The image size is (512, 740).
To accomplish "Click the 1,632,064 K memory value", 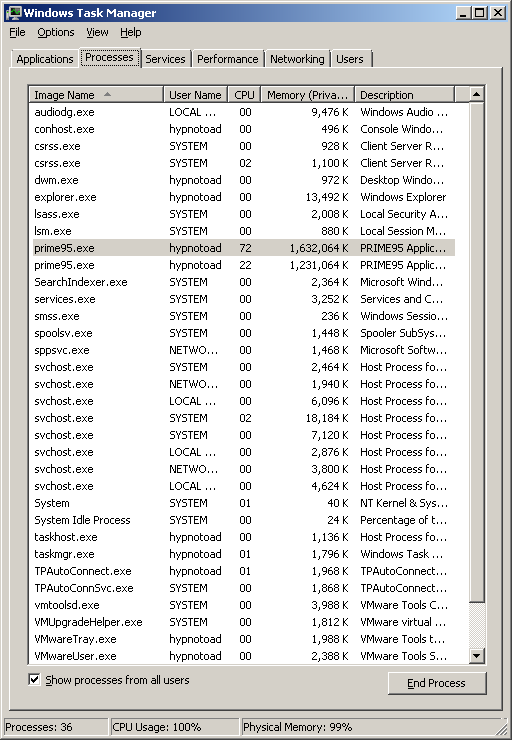I will pos(319,248).
